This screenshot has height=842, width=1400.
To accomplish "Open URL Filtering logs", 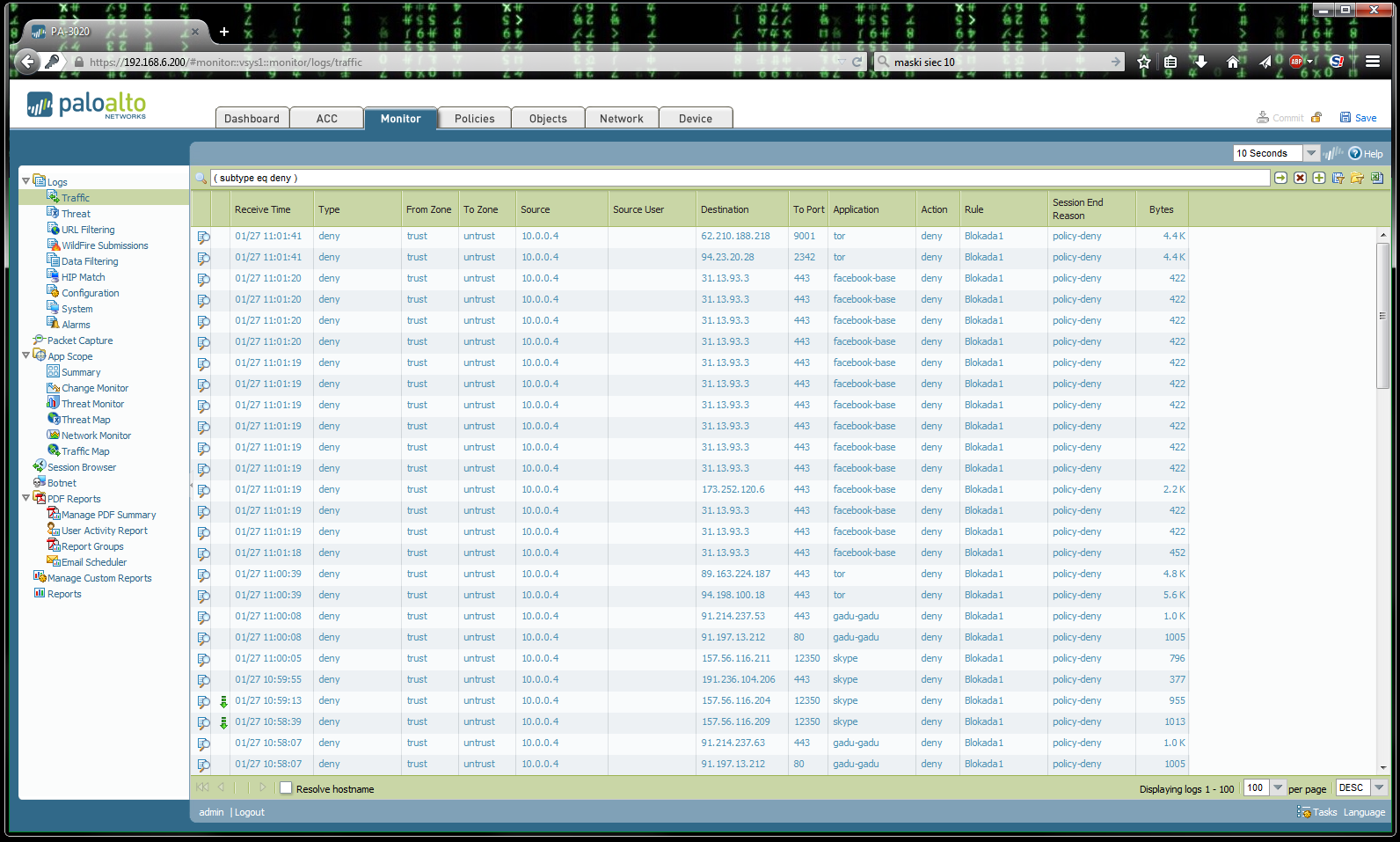I will click(x=88, y=230).
